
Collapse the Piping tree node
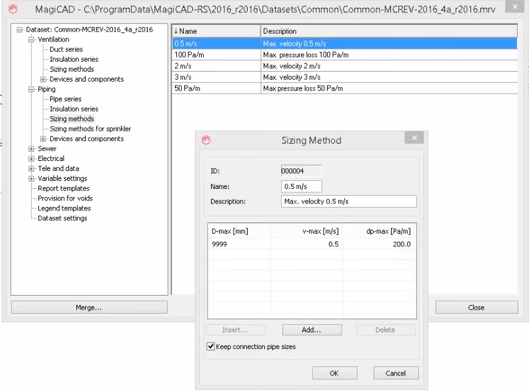pos(31,89)
